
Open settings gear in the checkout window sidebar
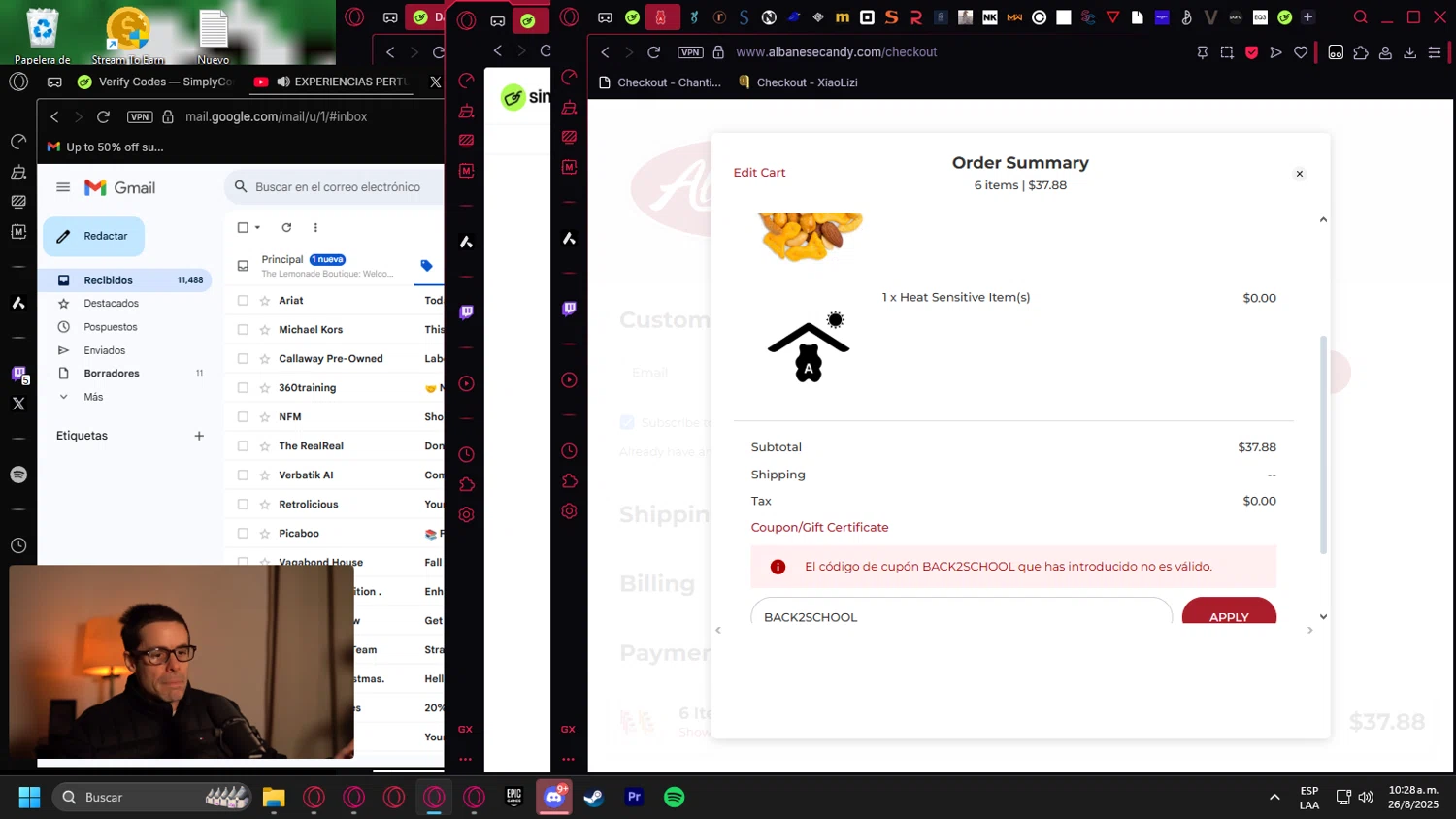click(x=569, y=511)
